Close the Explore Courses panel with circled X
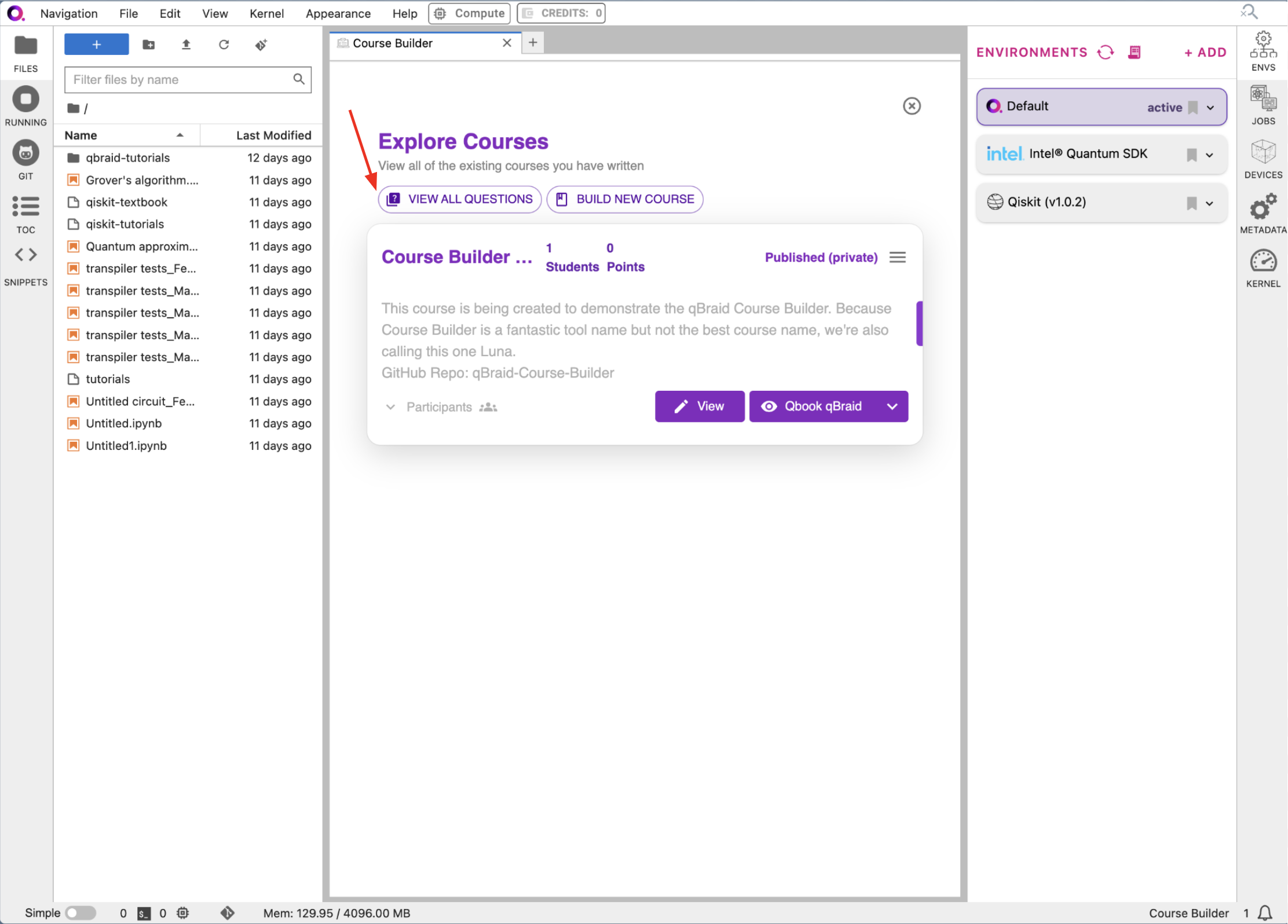The width and height of the screenshot is (1288, 924). [x=912, y=106]
